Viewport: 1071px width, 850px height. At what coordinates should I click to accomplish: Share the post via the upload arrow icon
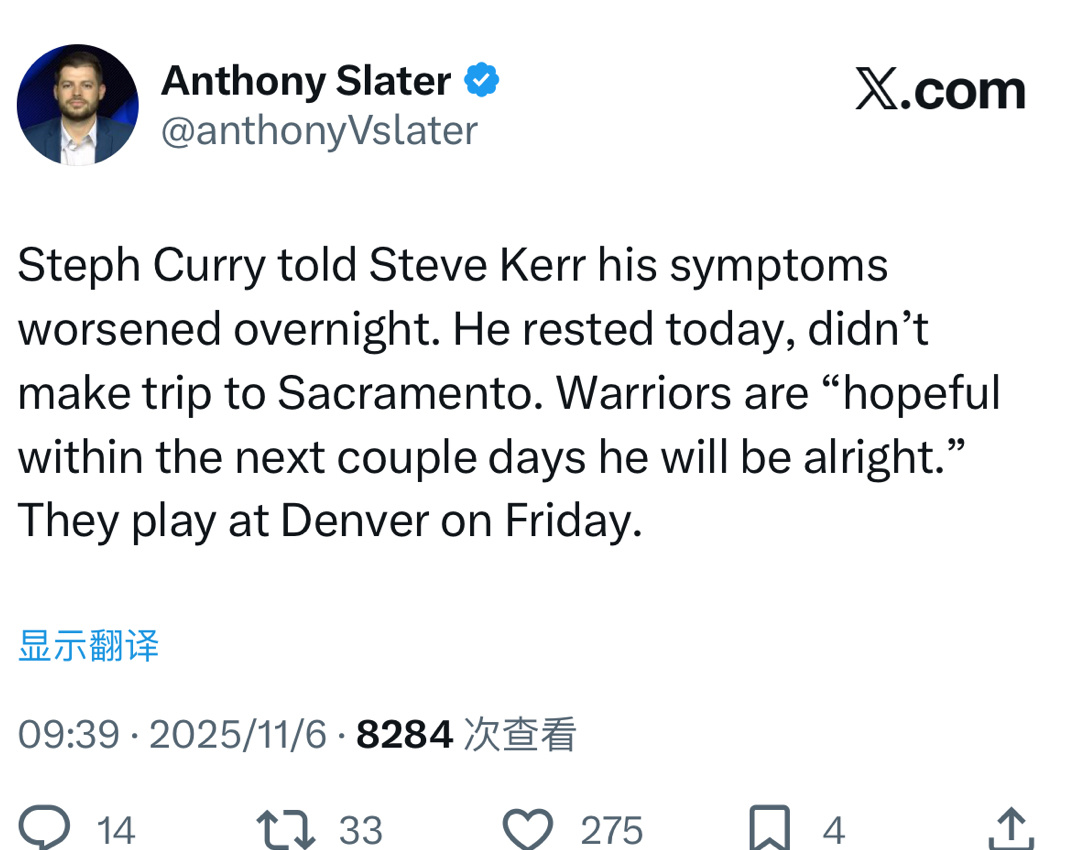pyautogui.click(x=1010, y=829)
